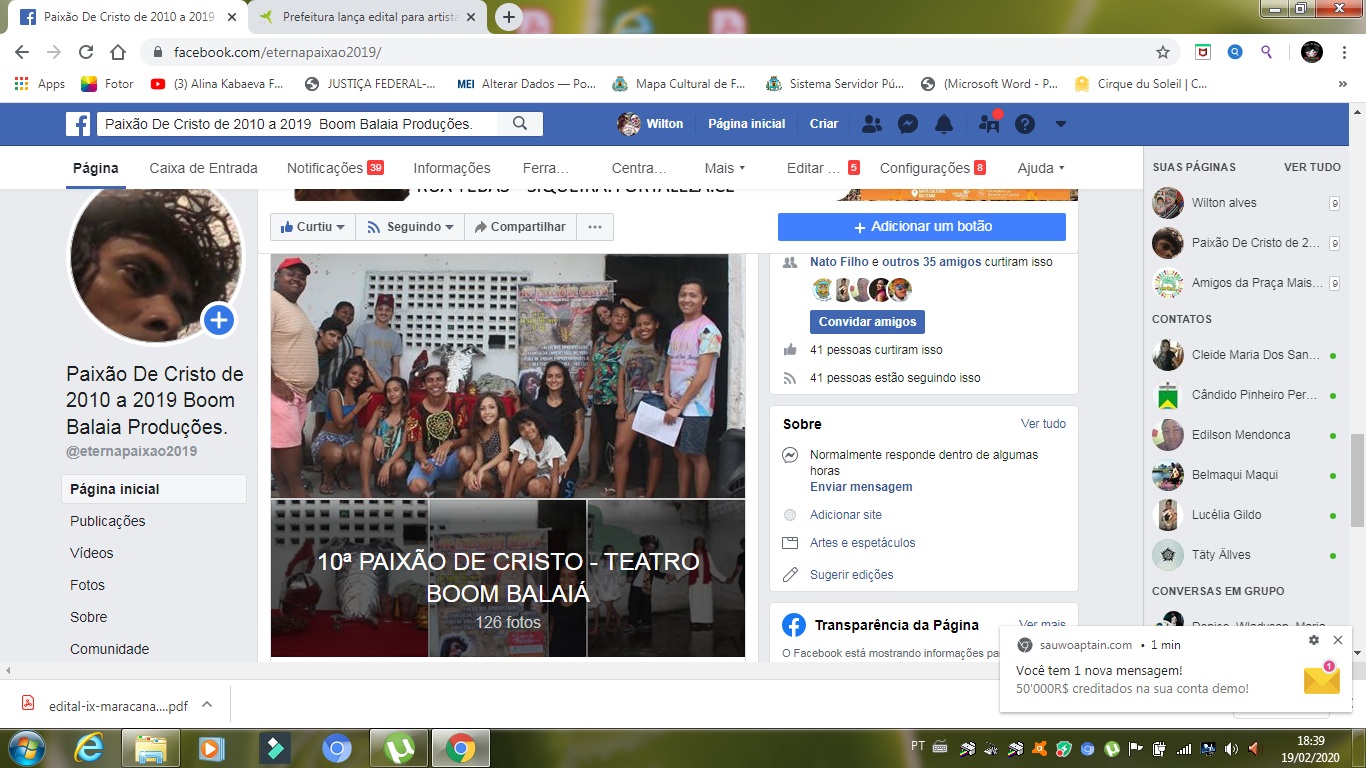Click the Convidar amigos button
The height and width of the screenshot is (768, 1366).
(x=867, y=322)
